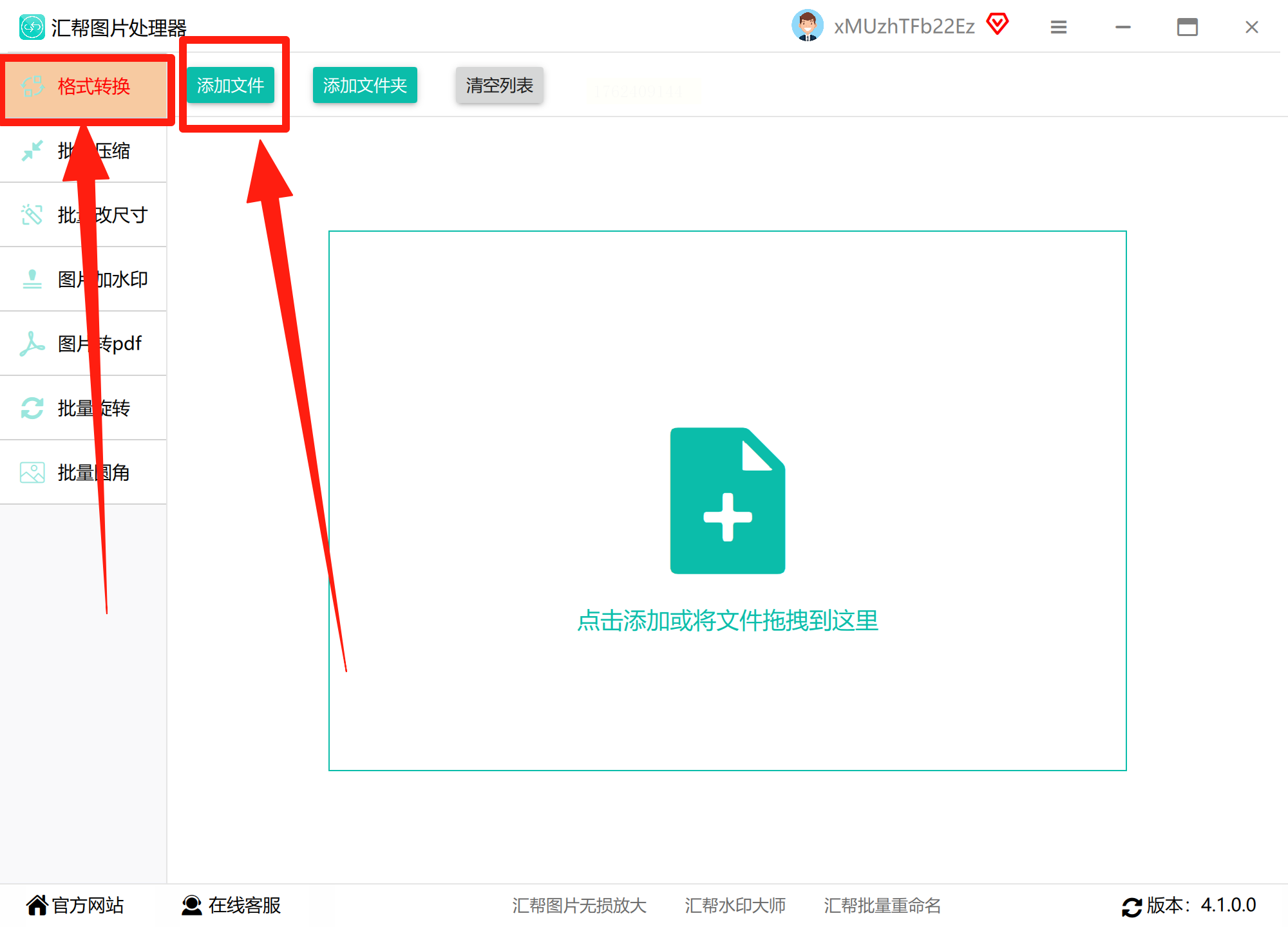Click the red VIP diamond badge
1288x927 pixels.
click(x=997, y=24)
